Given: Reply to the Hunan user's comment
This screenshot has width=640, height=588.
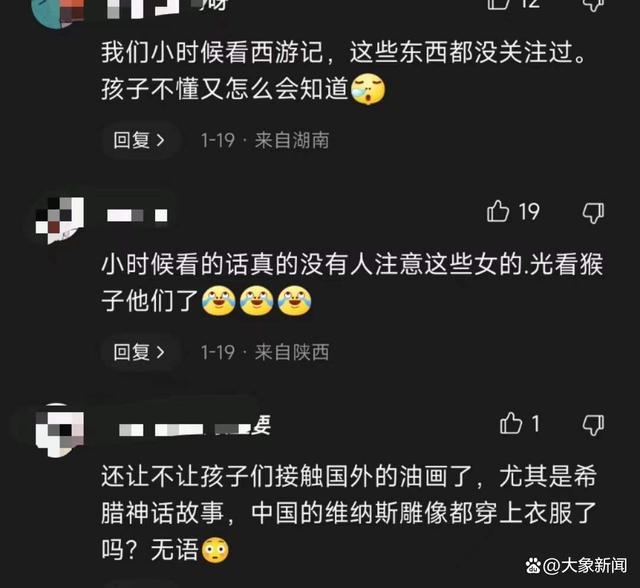Looking at the screenshot, I should click(140, 140).
